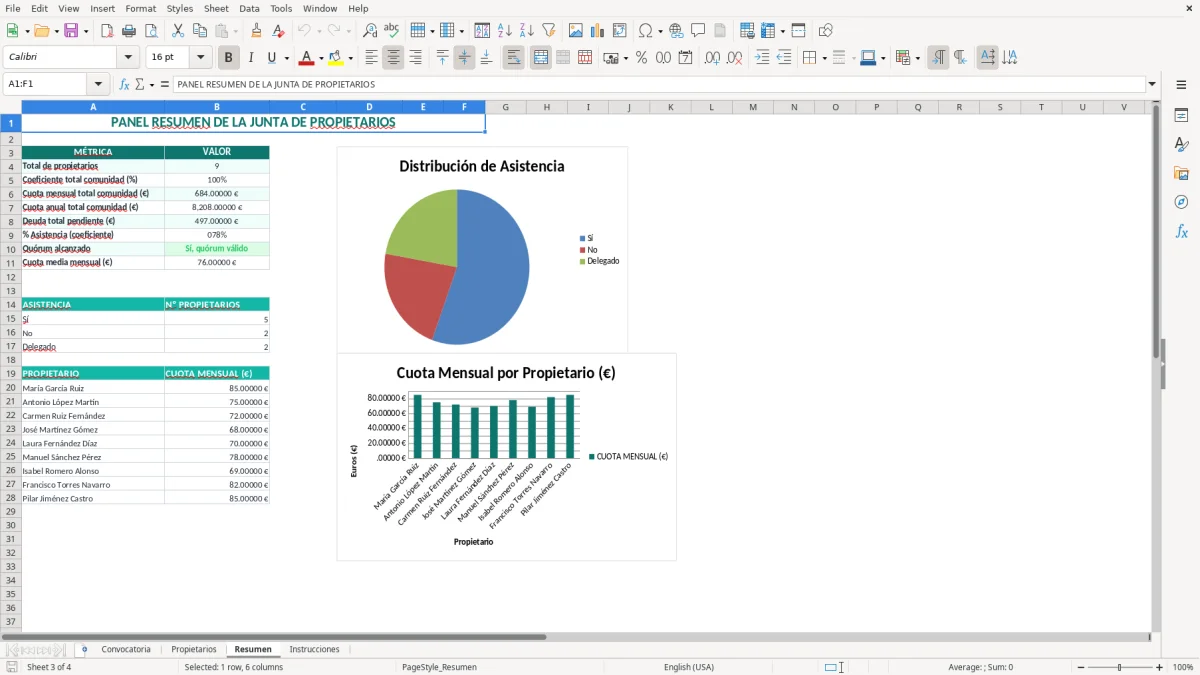Open the Font Size dropdown
This screenshot has width=1200, height=675.
(x=201, y=58)
